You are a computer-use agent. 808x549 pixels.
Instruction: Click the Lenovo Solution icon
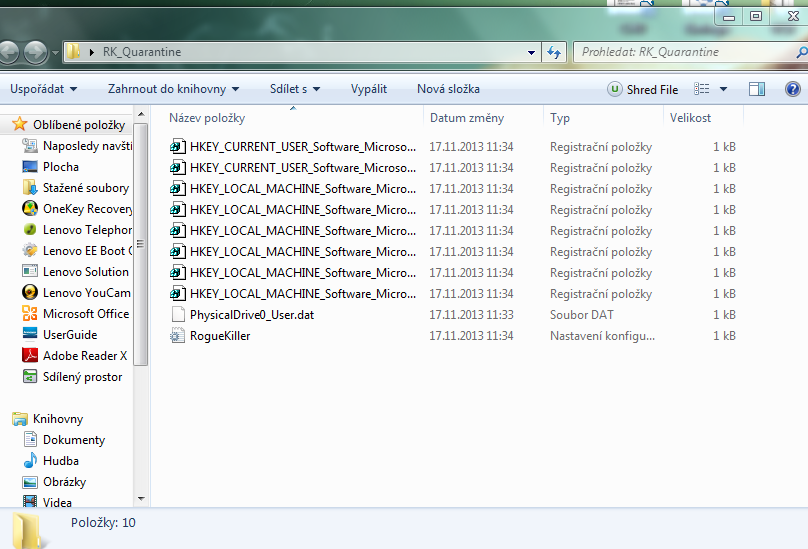click(30, 271)
